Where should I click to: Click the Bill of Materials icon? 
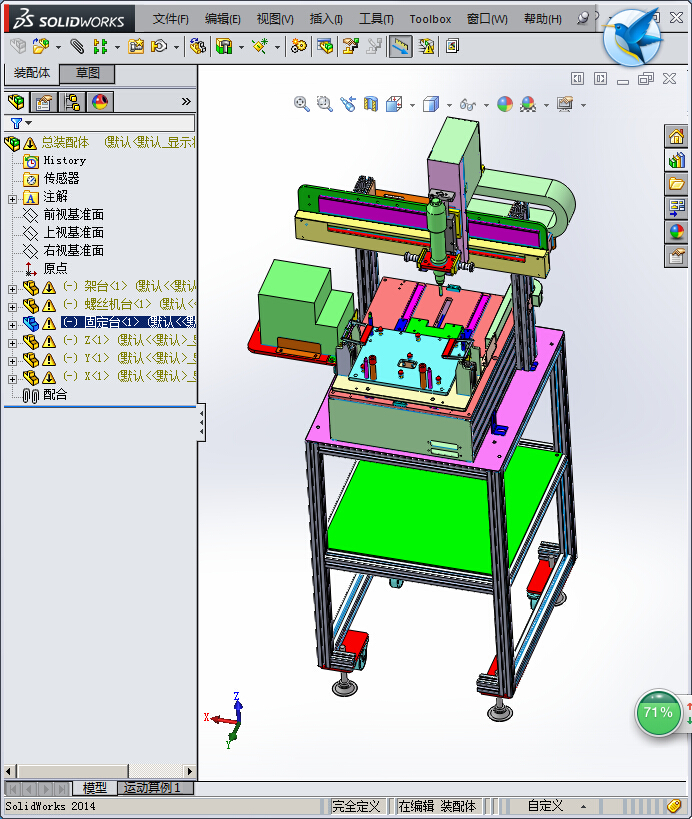click(x=325, y=46)
